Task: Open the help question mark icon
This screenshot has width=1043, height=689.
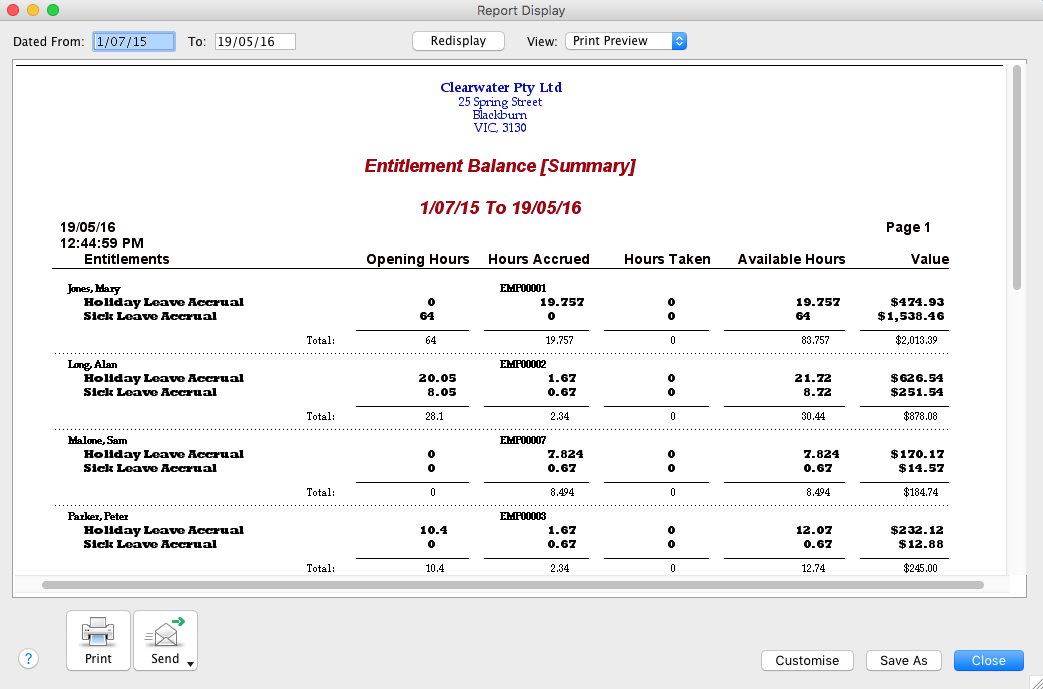Action: pos(28,659)
